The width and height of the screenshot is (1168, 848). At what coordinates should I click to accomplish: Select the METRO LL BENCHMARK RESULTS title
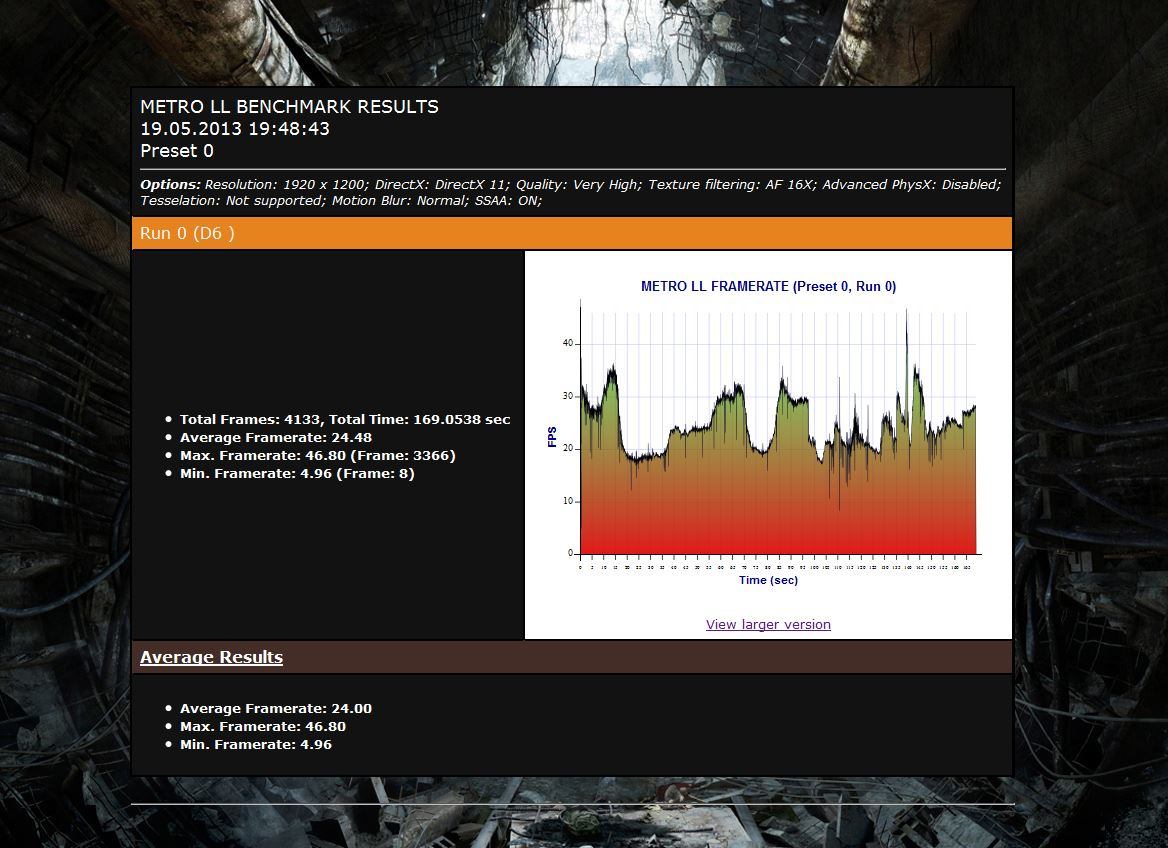pyautogui.click(x=290, y=107)
